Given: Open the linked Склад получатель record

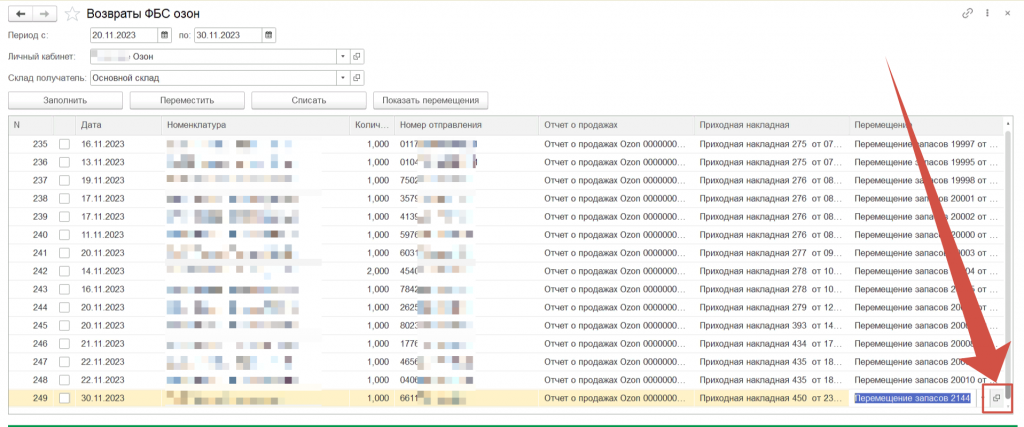Looking at the screenshot, I should (357, 77).
